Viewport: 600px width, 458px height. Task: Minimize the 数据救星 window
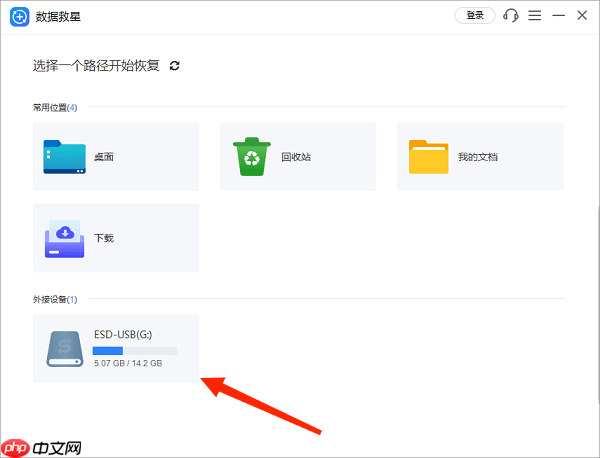point(559,15)
